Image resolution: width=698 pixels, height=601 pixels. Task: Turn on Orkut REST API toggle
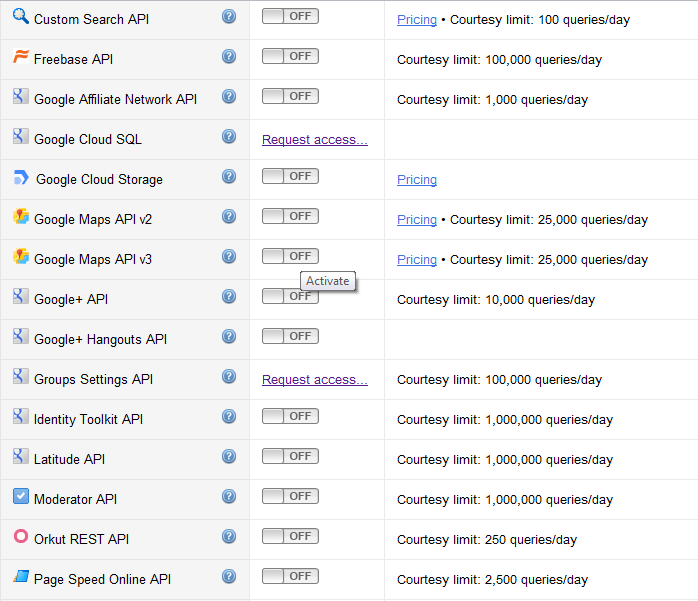click(290, 536)
